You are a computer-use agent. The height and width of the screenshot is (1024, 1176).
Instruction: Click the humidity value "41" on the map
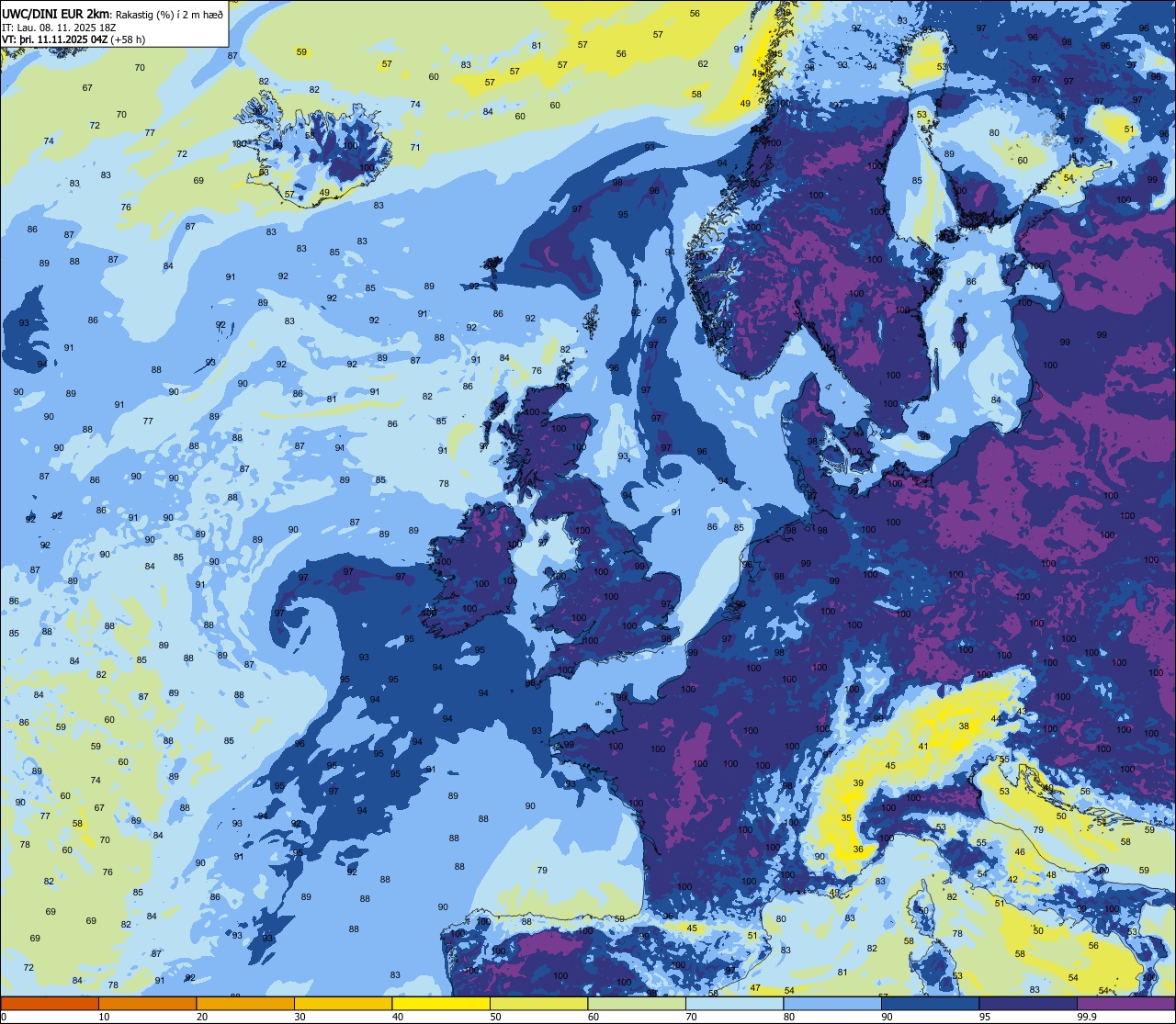click(923, 746)
